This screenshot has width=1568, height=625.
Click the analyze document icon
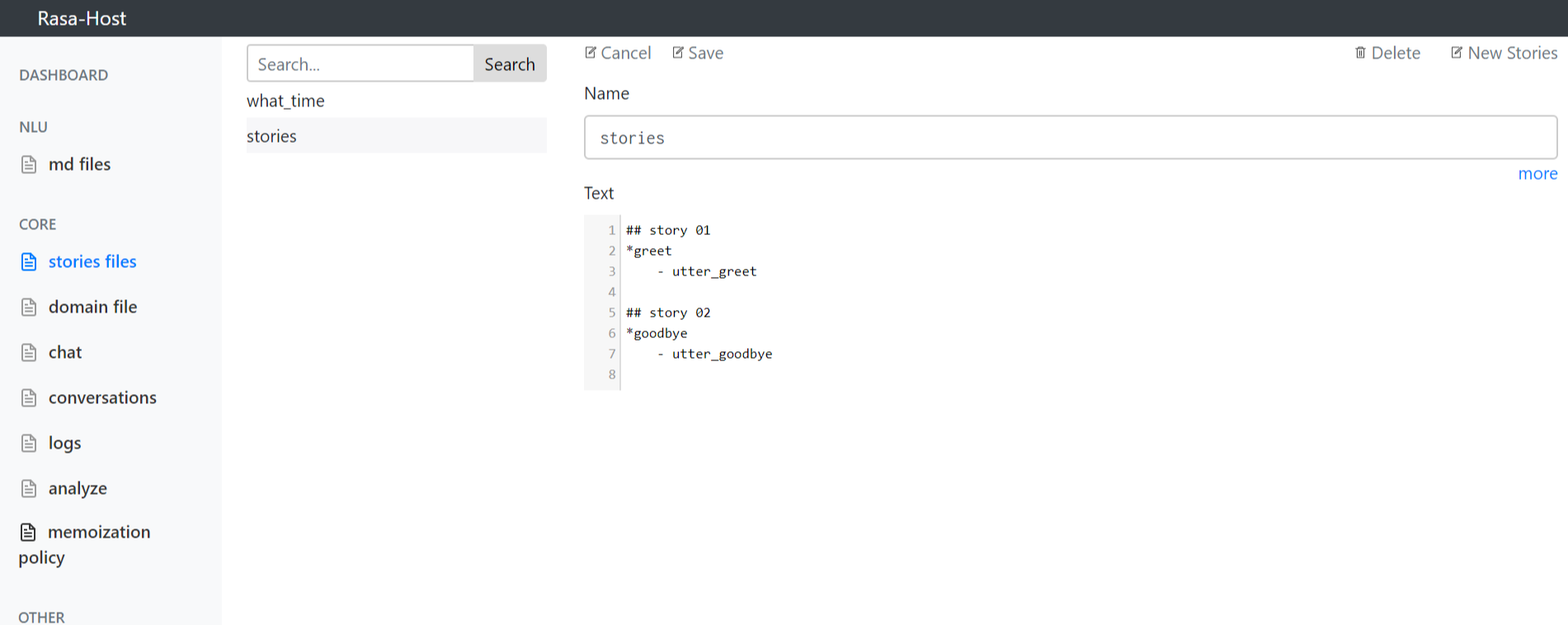[x=29, y=489]
